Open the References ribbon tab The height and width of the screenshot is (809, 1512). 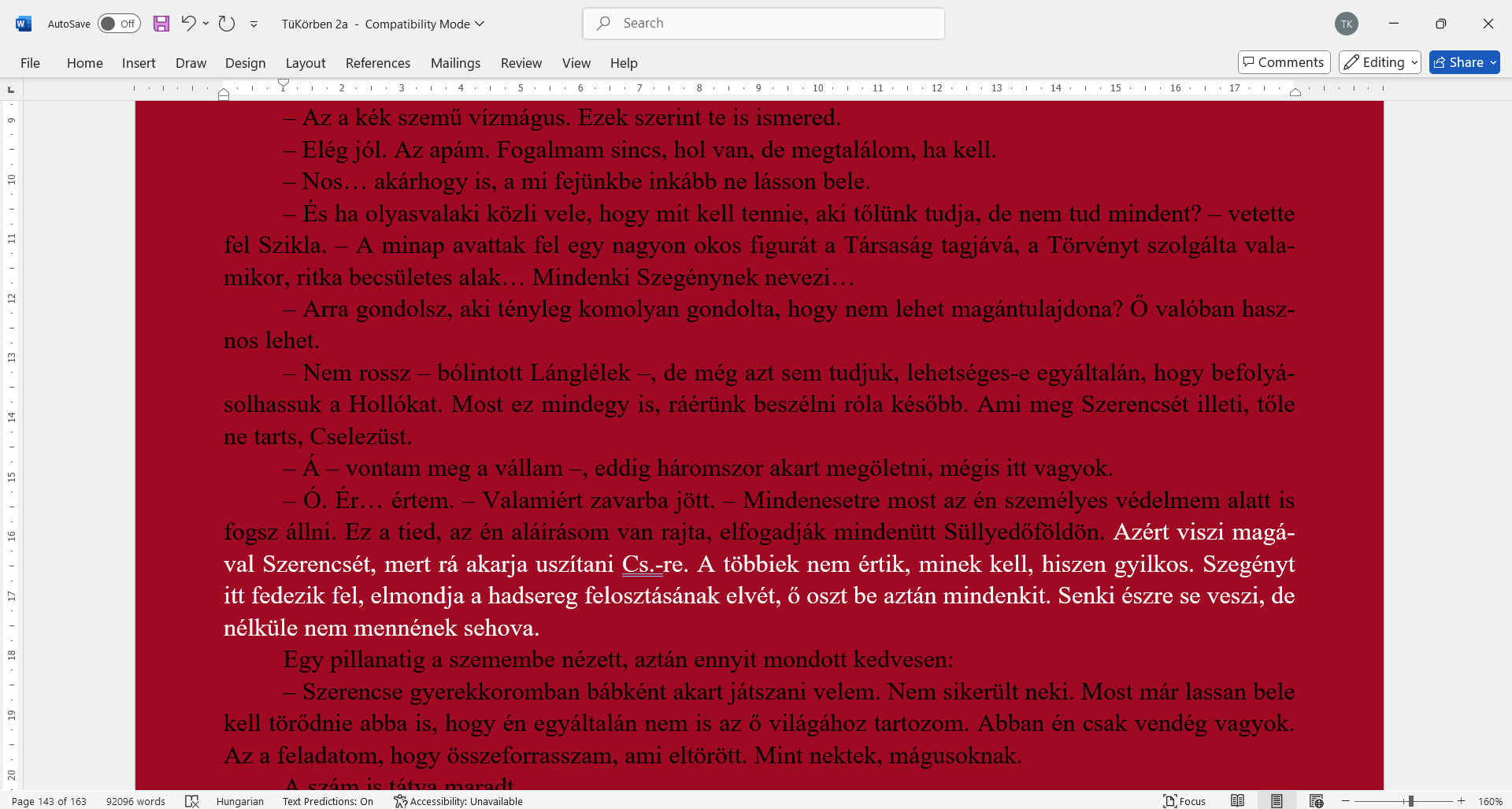click(x=377, y=63)
